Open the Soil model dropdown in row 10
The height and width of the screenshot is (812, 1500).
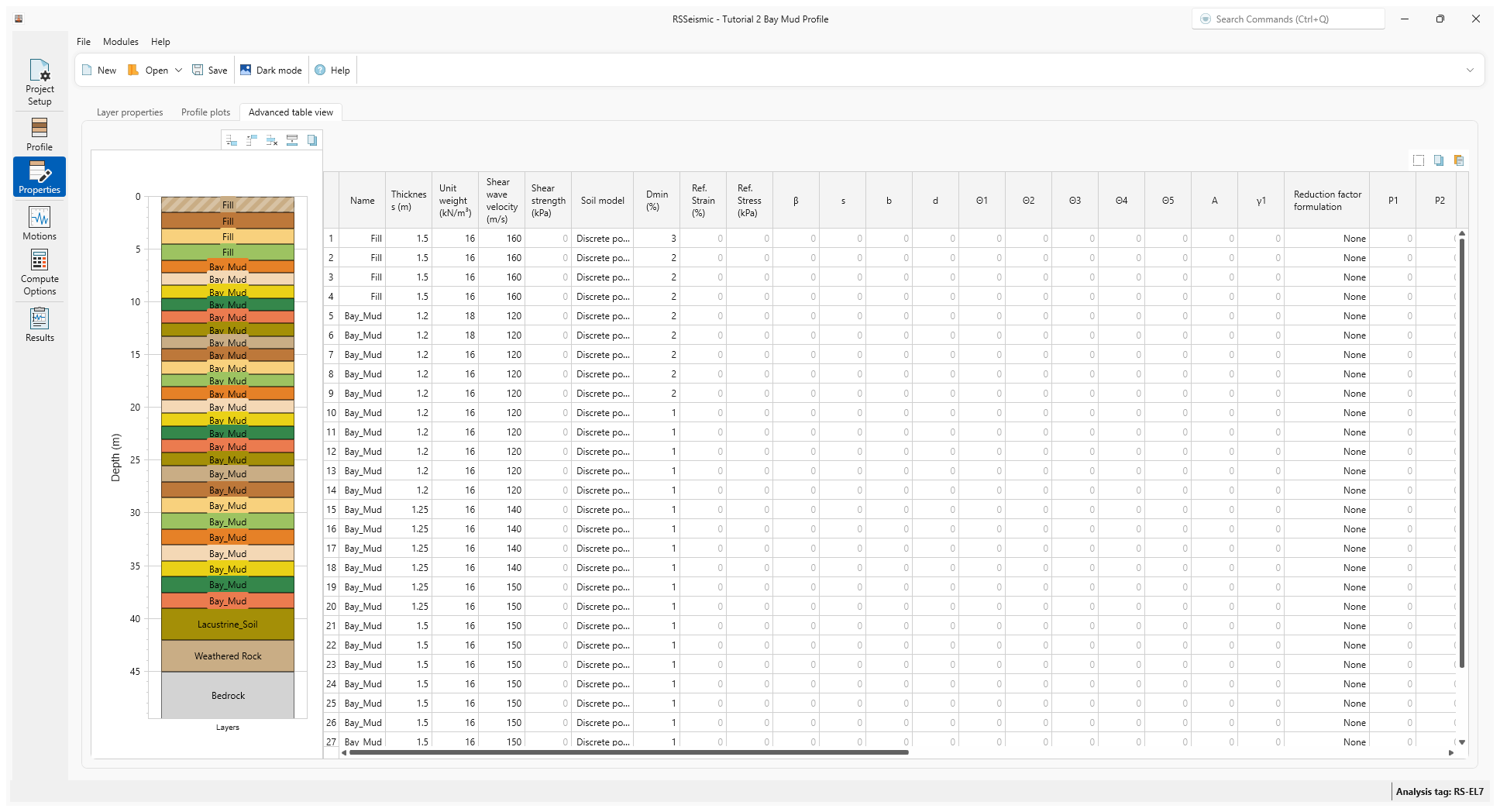603,413
